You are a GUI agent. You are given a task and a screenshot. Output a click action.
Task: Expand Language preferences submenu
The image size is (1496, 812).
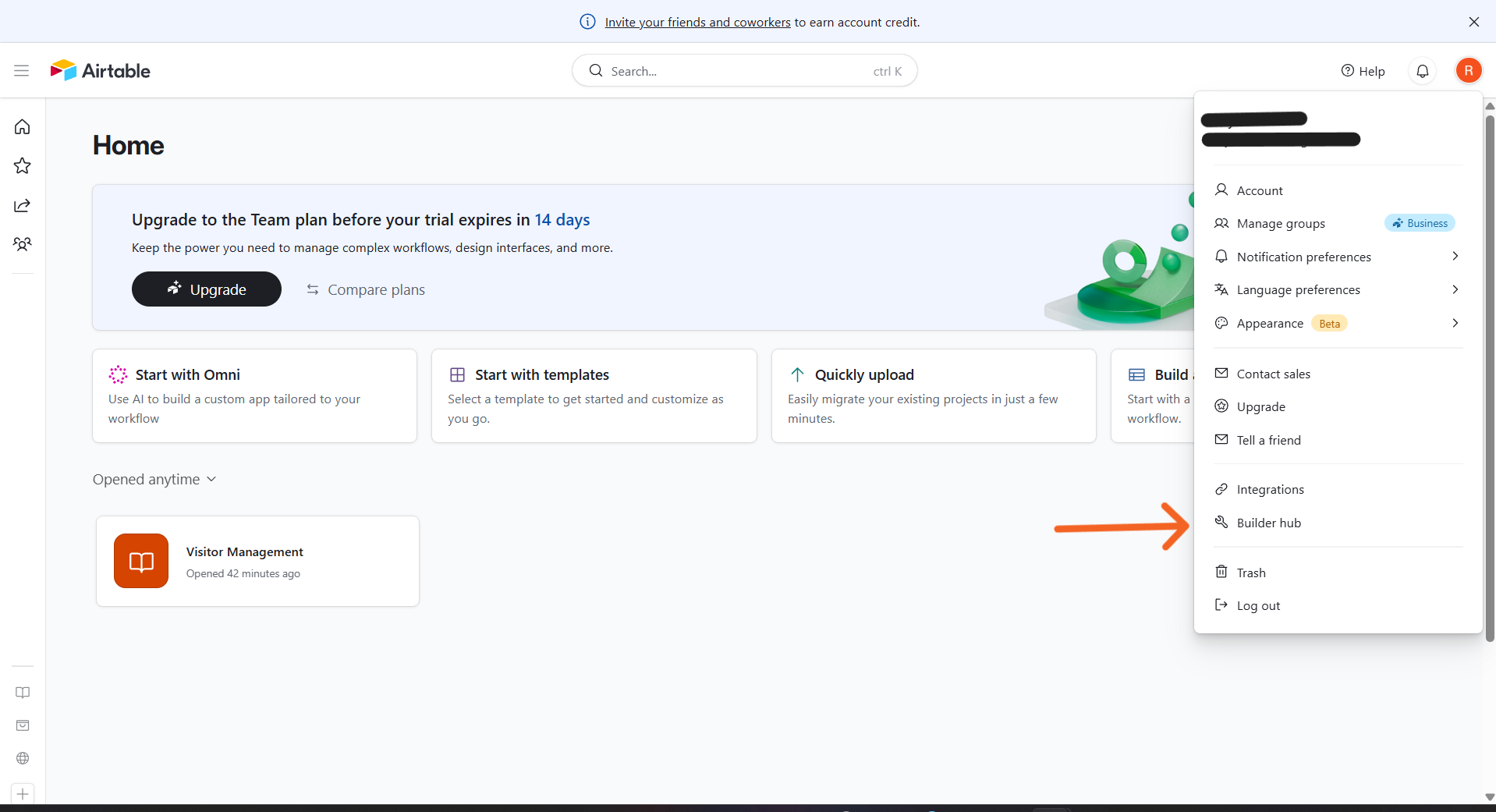point(1338,290)
